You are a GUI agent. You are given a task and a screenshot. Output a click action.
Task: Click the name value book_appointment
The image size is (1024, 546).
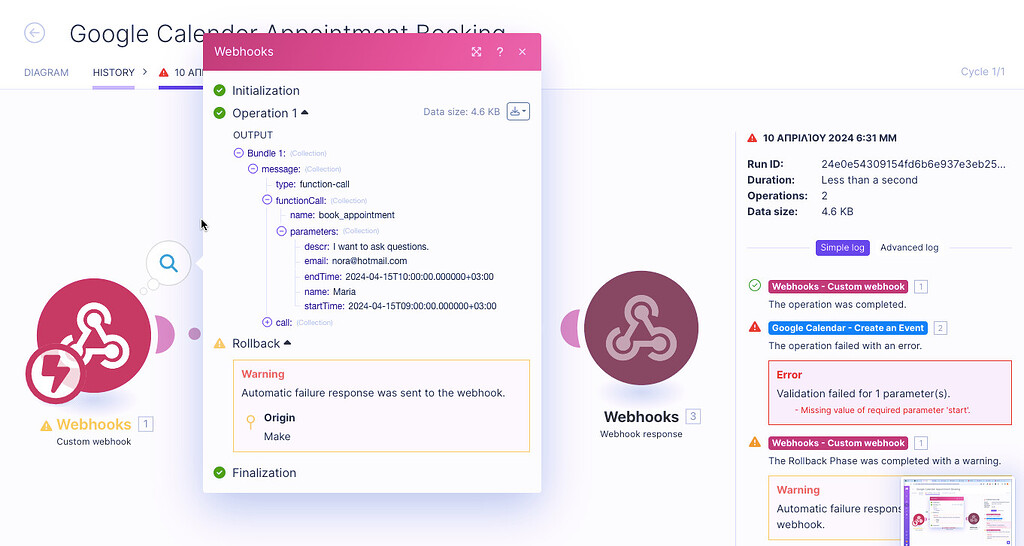pos(357,215)
